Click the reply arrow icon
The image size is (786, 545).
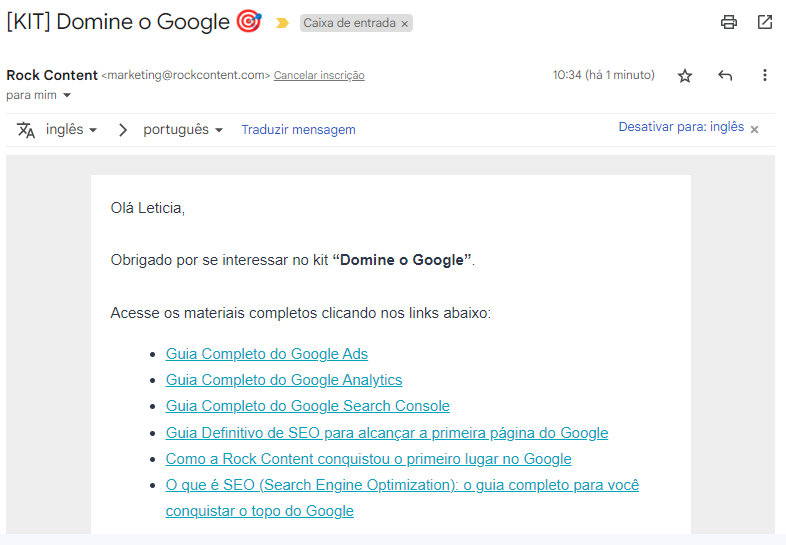click(x=725, y=76)
